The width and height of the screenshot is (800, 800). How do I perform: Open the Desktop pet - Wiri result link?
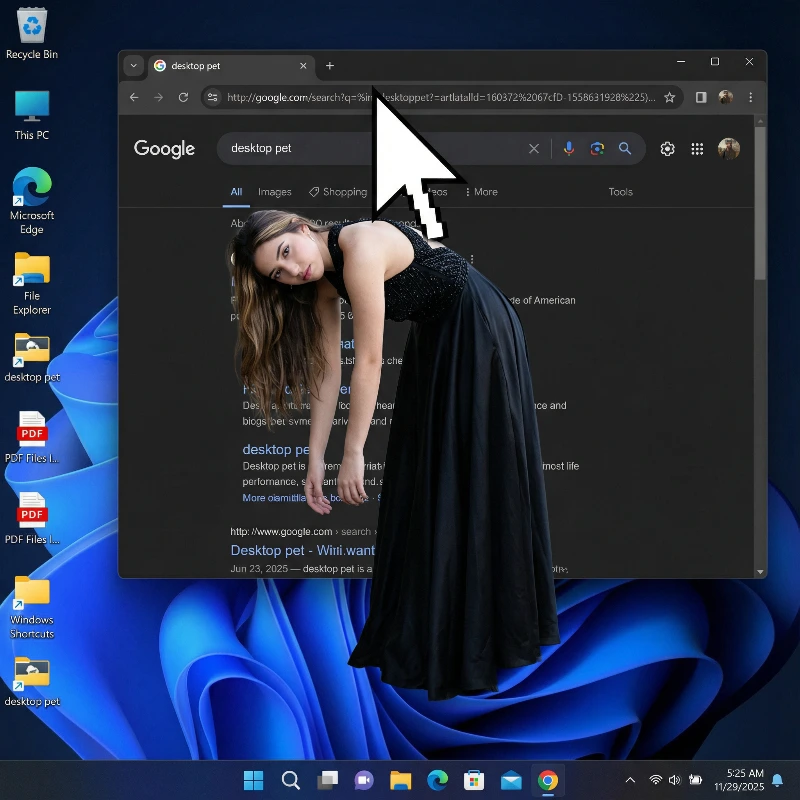[x=300, y=550]
